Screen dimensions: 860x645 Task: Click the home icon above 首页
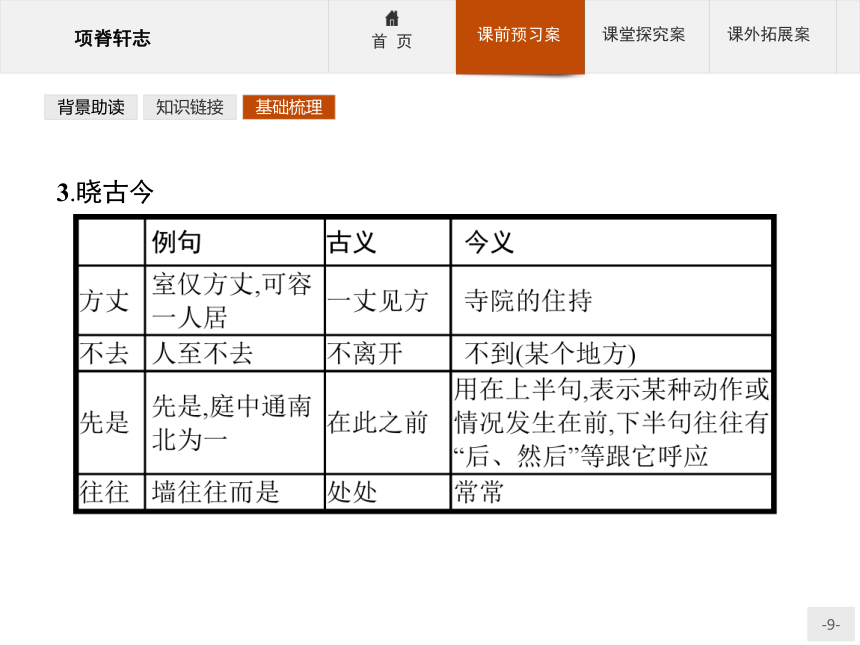tap(392, 18)
